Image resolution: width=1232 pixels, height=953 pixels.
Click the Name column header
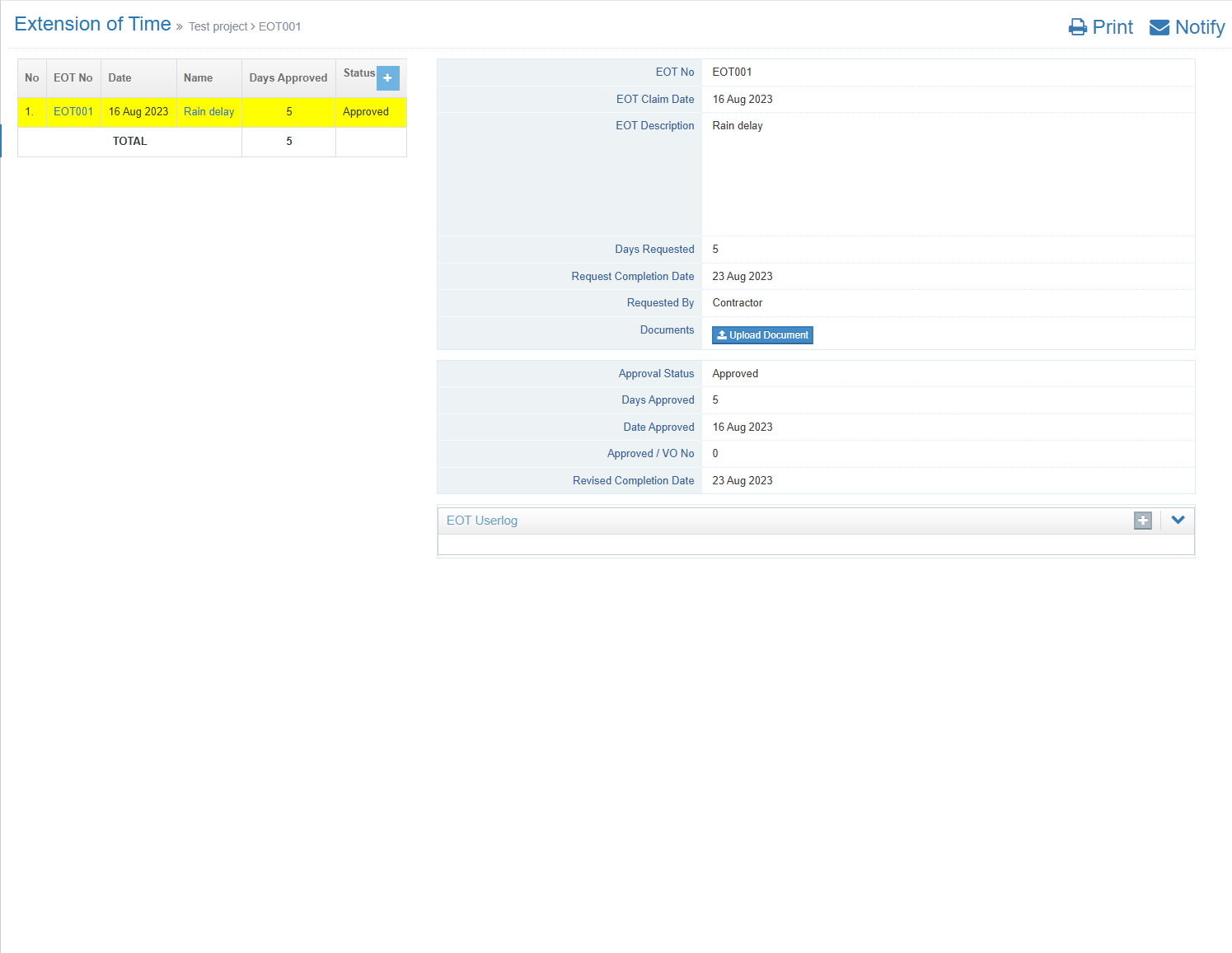coord(198,78)
